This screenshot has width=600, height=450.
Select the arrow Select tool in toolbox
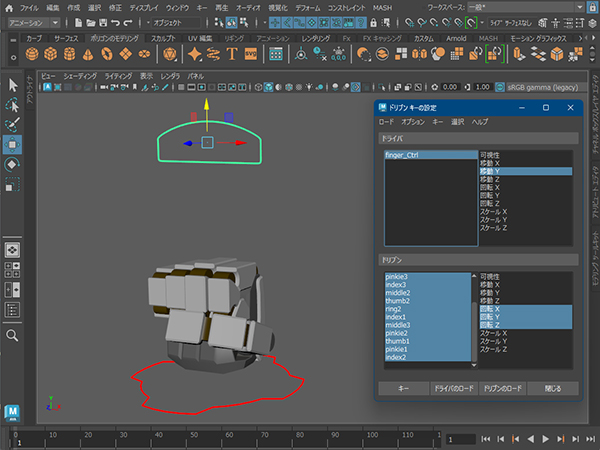click(14, 84)
